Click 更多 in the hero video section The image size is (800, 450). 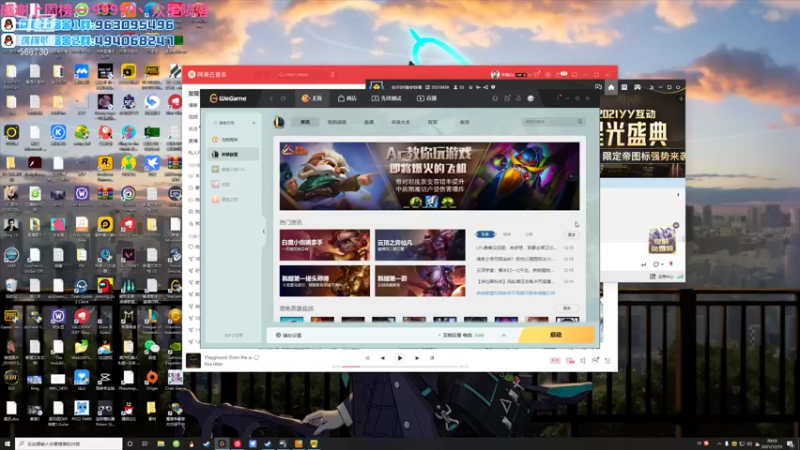[567, 308]
